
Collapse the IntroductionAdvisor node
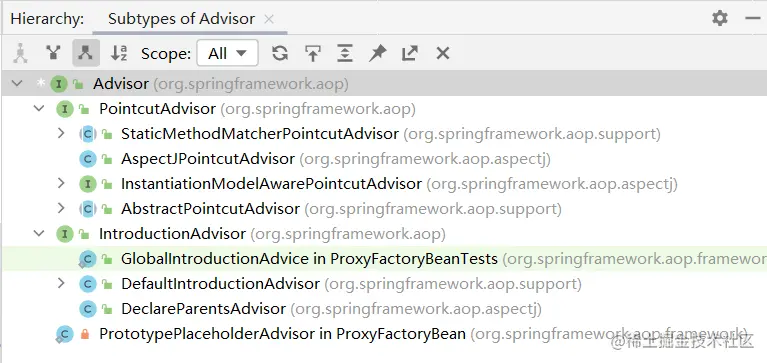click(x=39, y=233)
